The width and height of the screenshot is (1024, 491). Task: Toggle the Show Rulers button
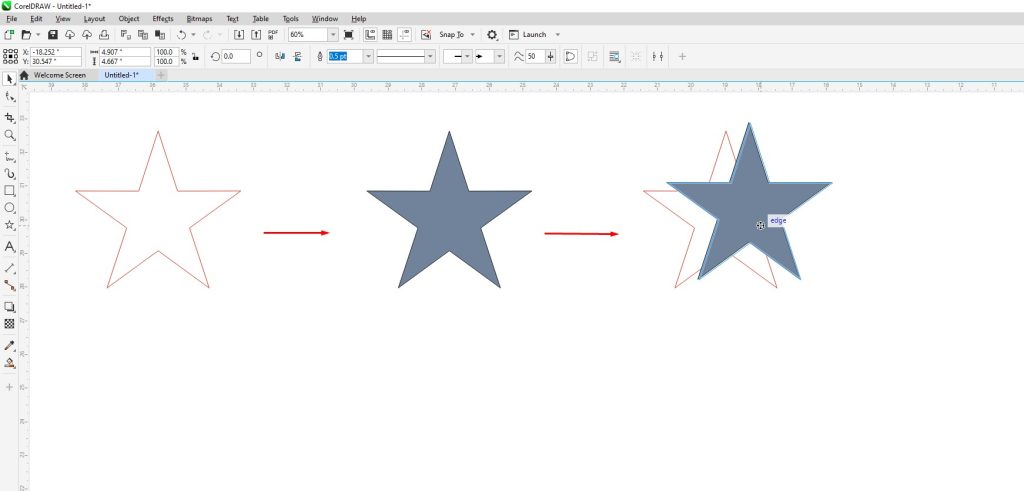coord(370,35)
